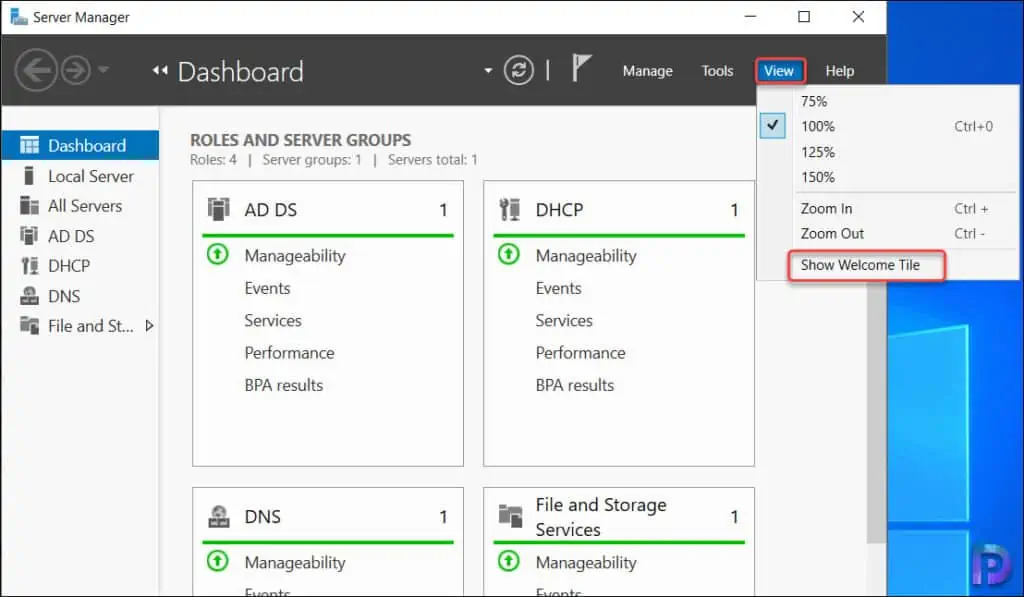The image size is (1024, 597).
Task: Click File and Storage Manageability status icon
Action: (509, 561)
